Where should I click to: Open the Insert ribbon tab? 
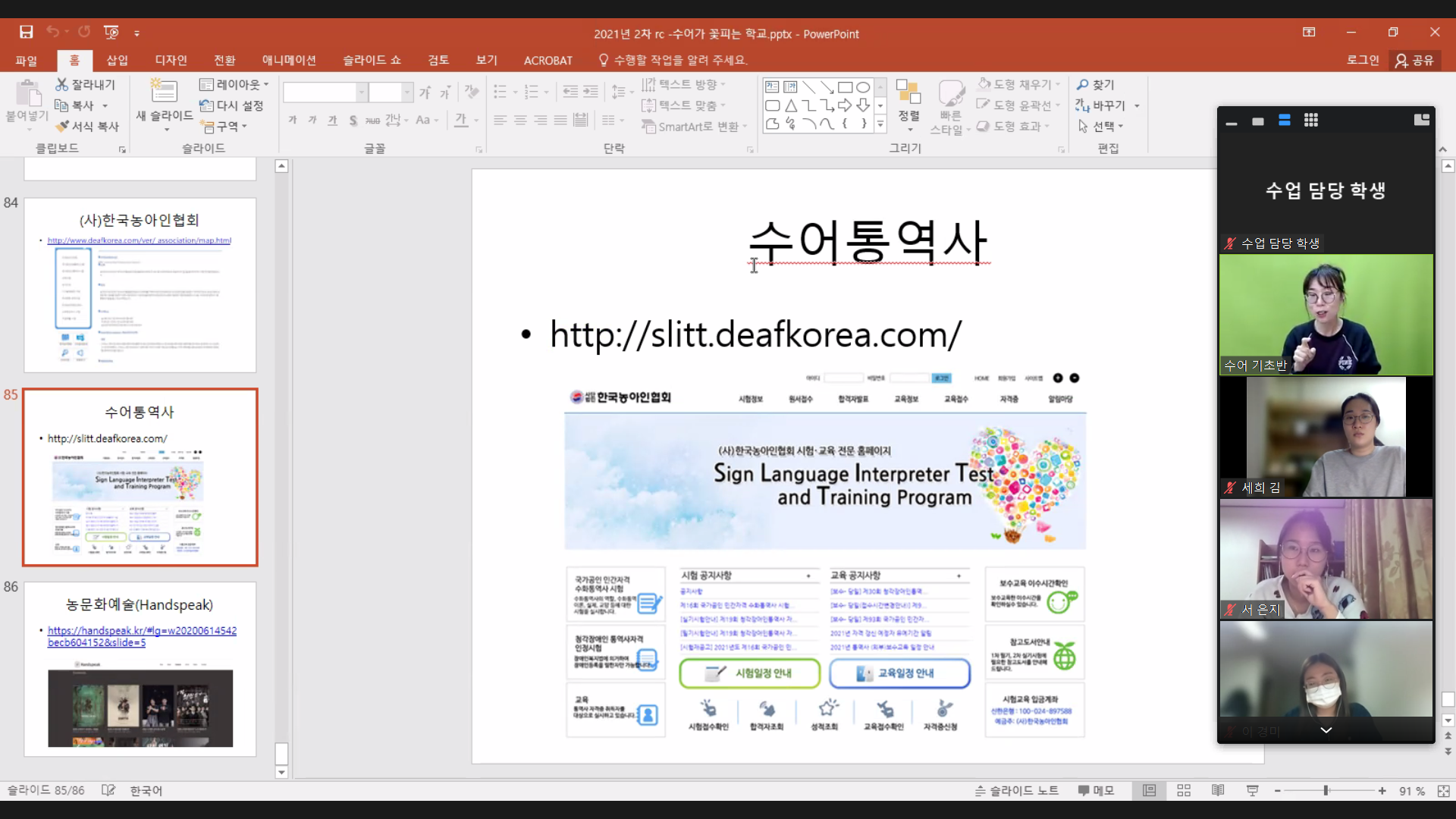pos(117,60)
